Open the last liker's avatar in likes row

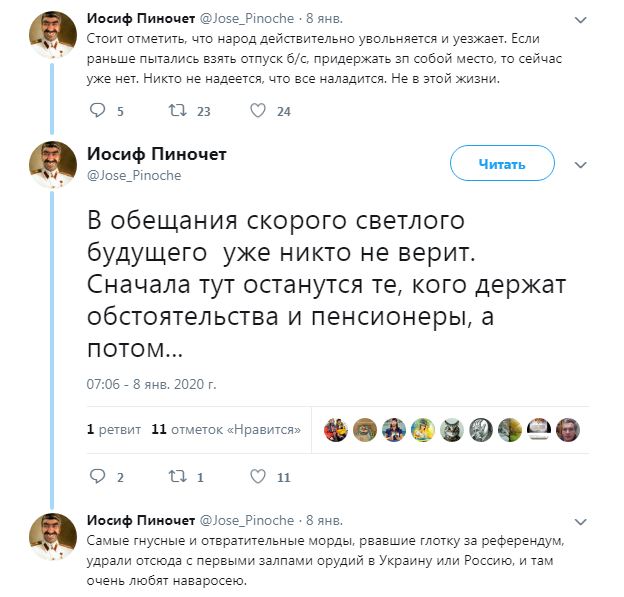pyautogui.click(x=568, y=428)
